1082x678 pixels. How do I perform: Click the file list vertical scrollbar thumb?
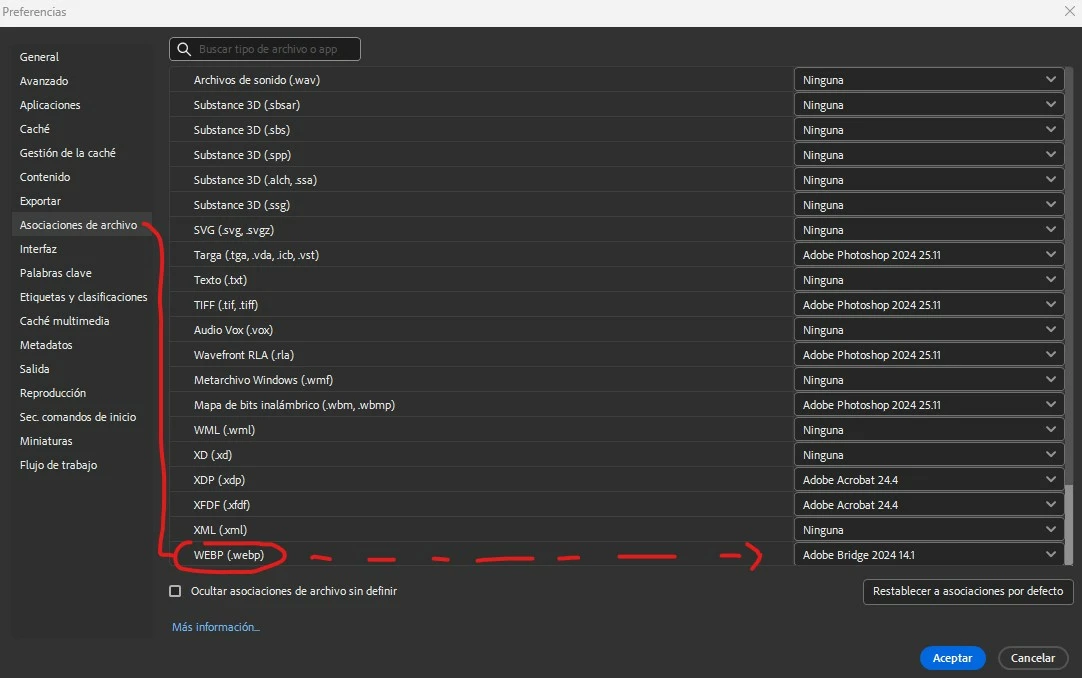pos(1069,524)
